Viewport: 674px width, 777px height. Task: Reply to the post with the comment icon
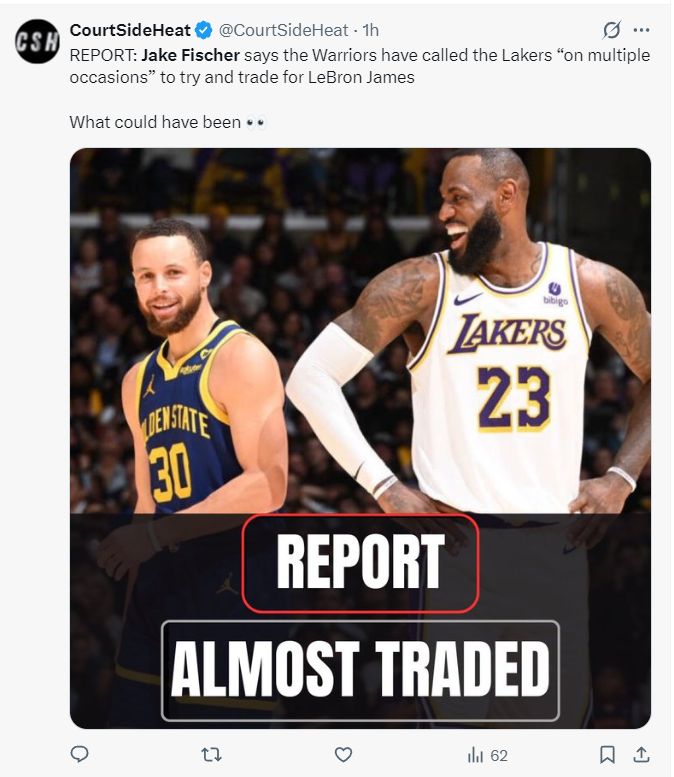pyautogui.click(x=79, y=755)
